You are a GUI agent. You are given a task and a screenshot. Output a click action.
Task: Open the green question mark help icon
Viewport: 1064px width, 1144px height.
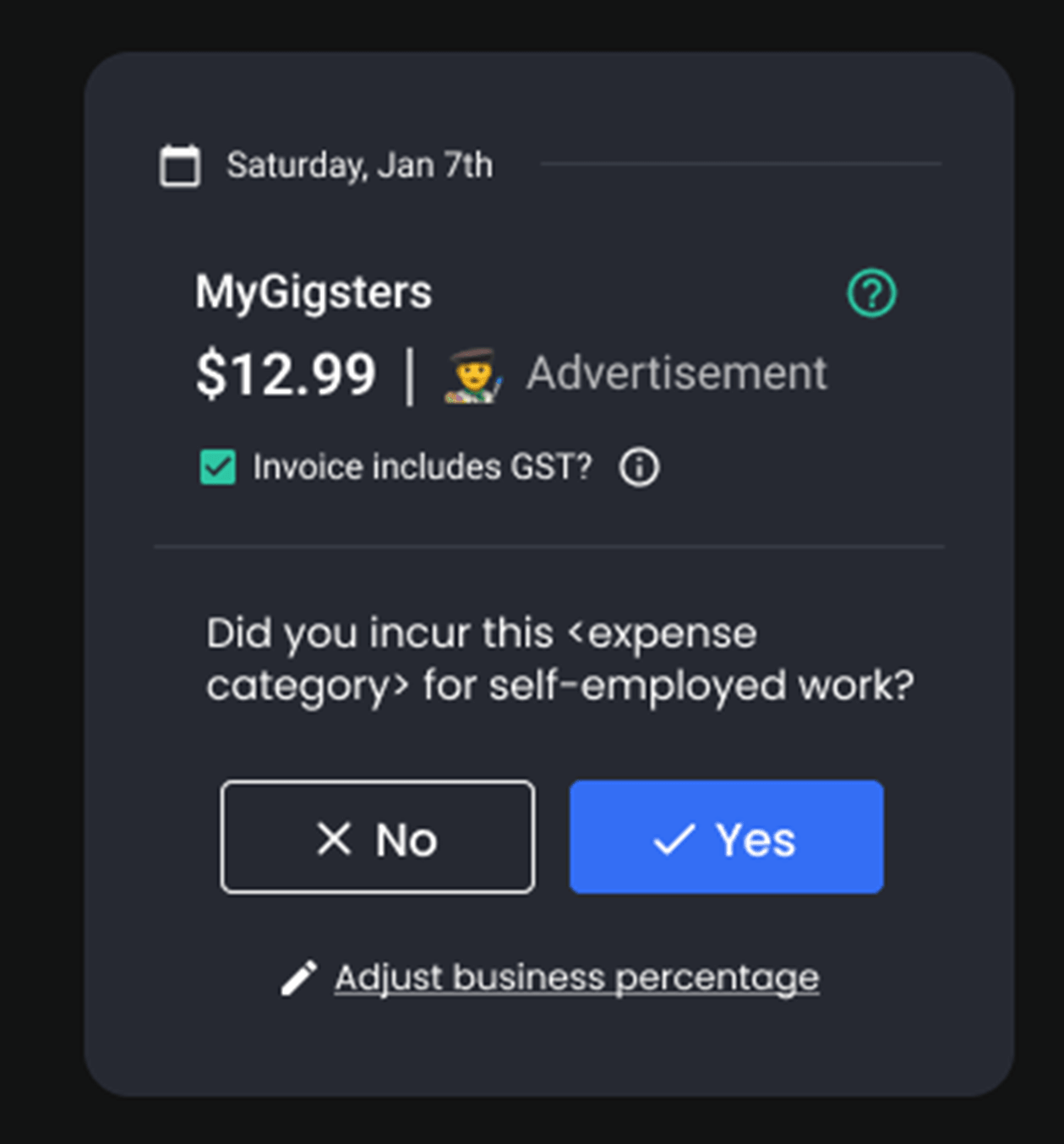click(871, 293)
